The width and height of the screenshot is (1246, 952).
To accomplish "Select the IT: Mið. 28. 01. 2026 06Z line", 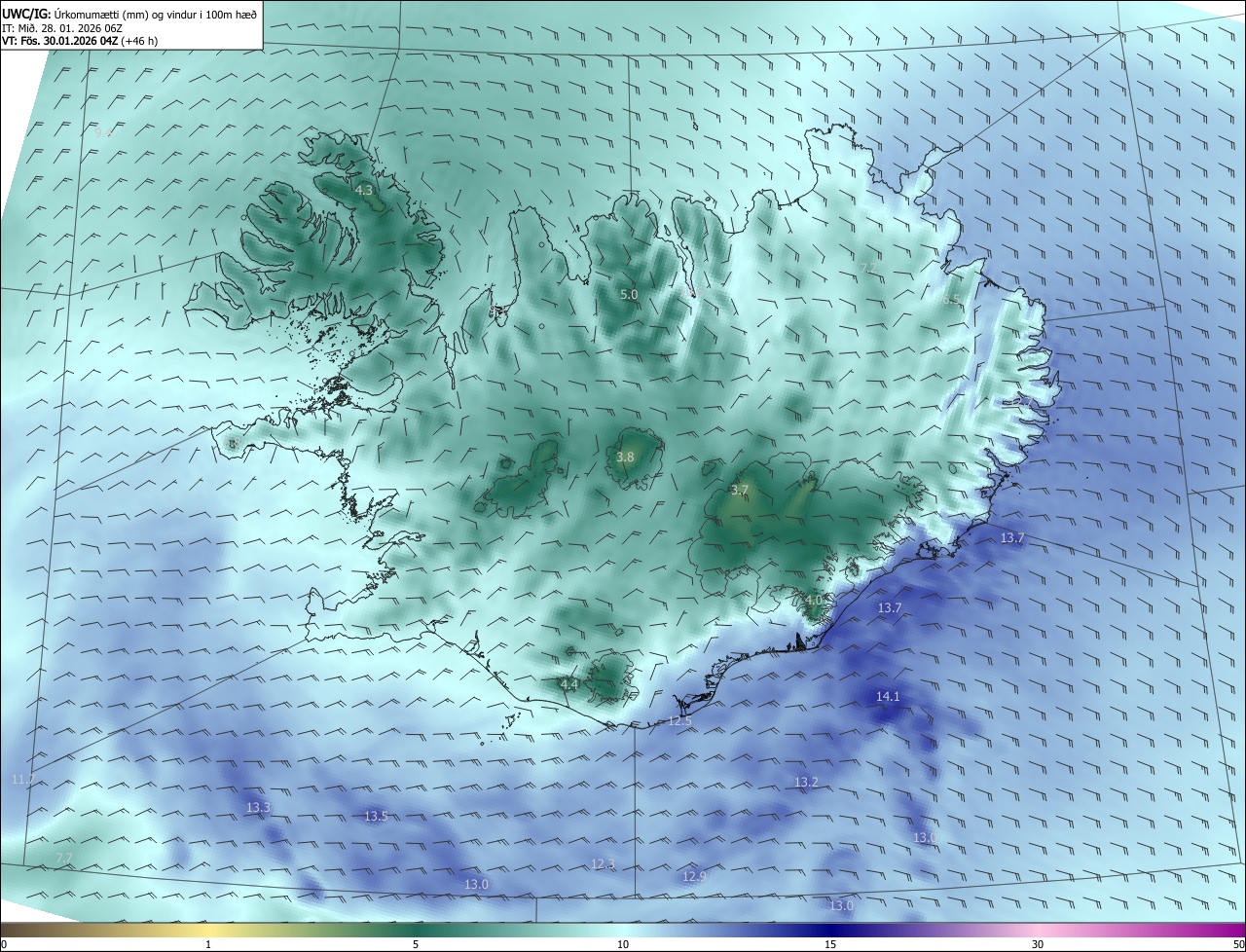I will tap(62, 28).
